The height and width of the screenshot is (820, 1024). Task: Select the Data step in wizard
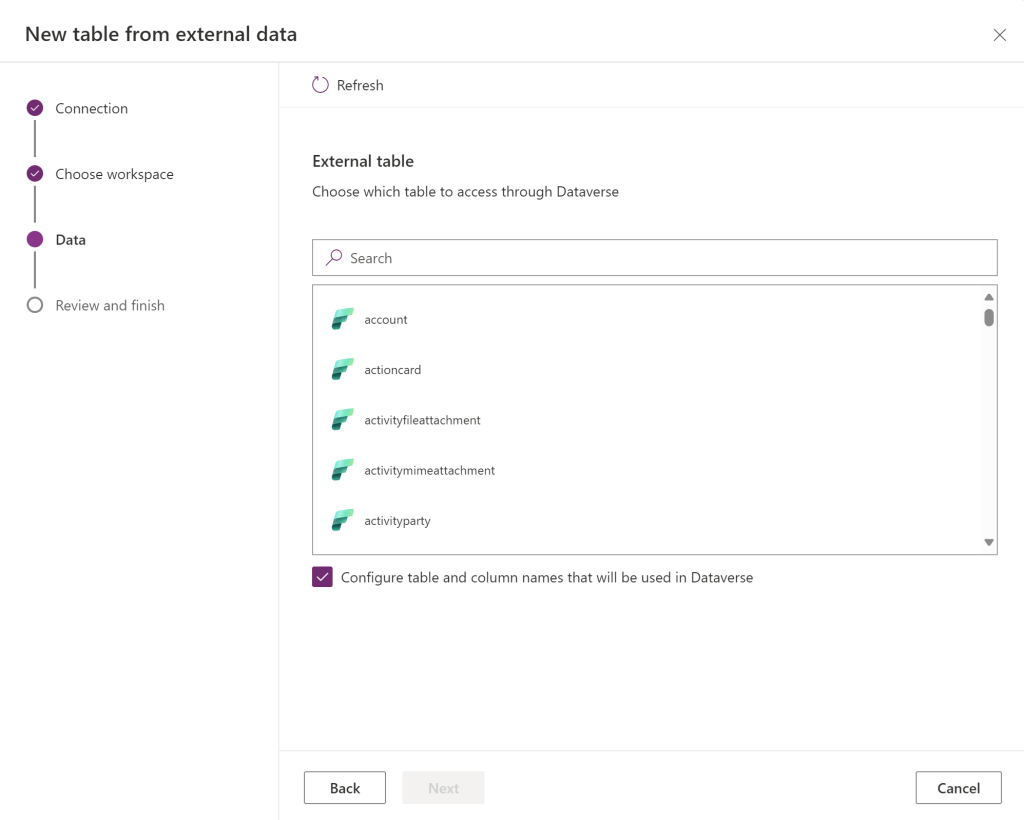(35, 240)
